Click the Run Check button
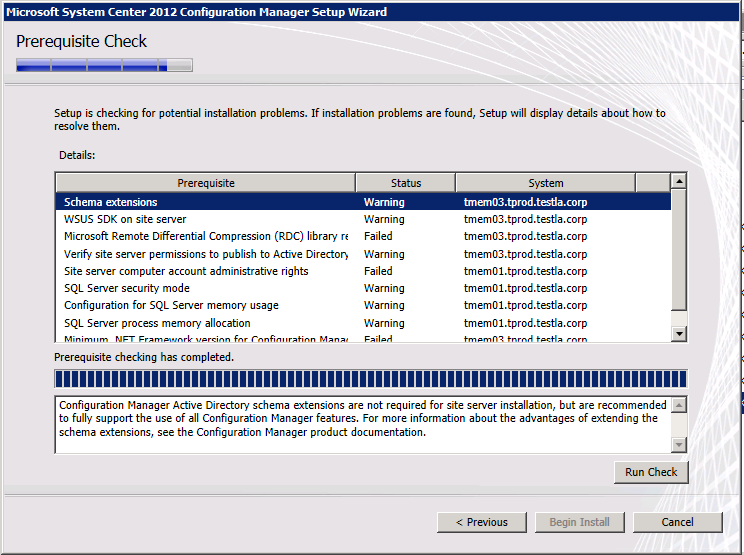The width and height of the screenshot is (744, 555). [x=651, y=472]
